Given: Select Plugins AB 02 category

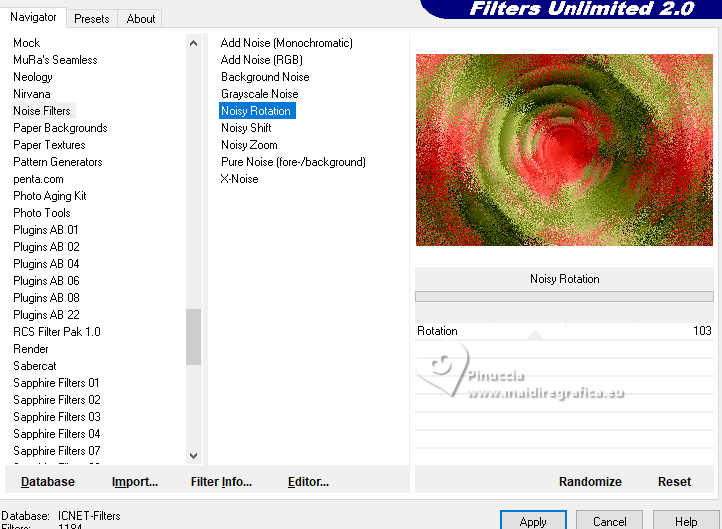Looking at the screenshot, I should point(47,247).
